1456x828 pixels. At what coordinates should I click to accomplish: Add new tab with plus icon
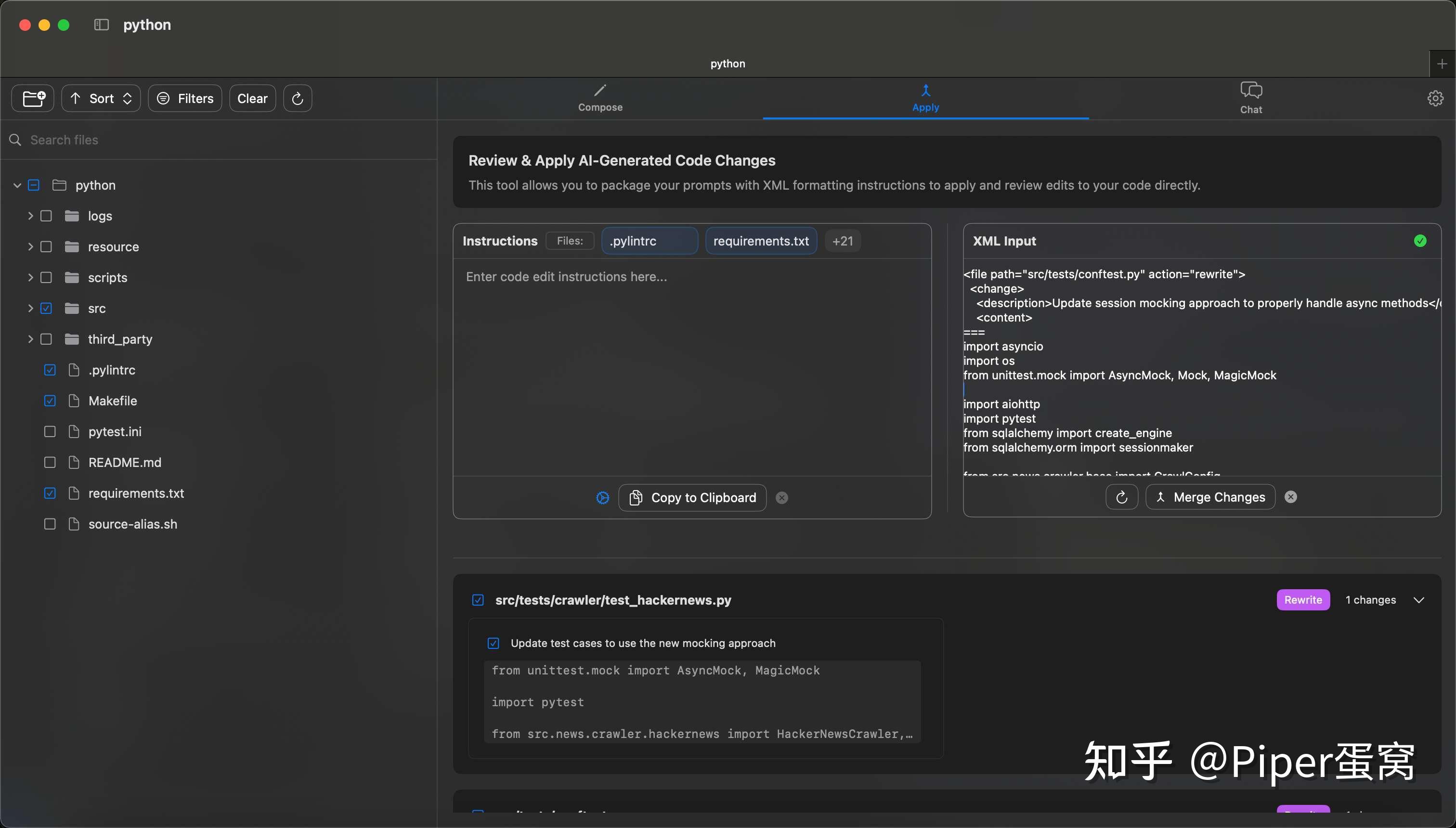click(x=1442, y=64)
